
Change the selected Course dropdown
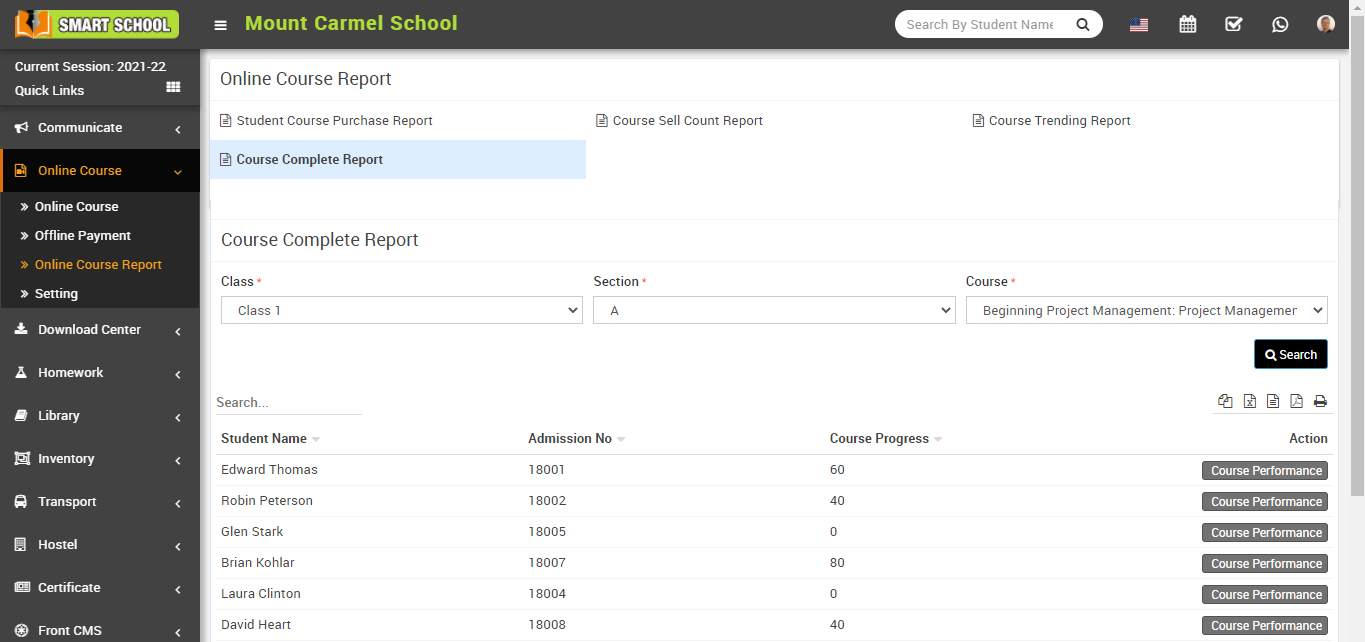(1146, 310)
